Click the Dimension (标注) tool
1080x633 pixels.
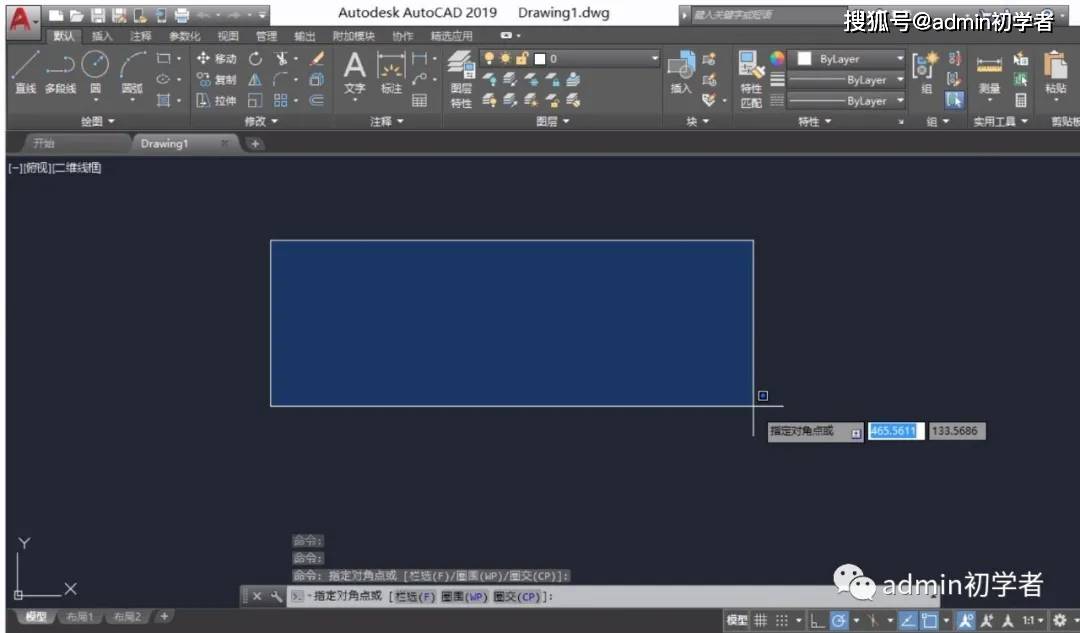391,73
